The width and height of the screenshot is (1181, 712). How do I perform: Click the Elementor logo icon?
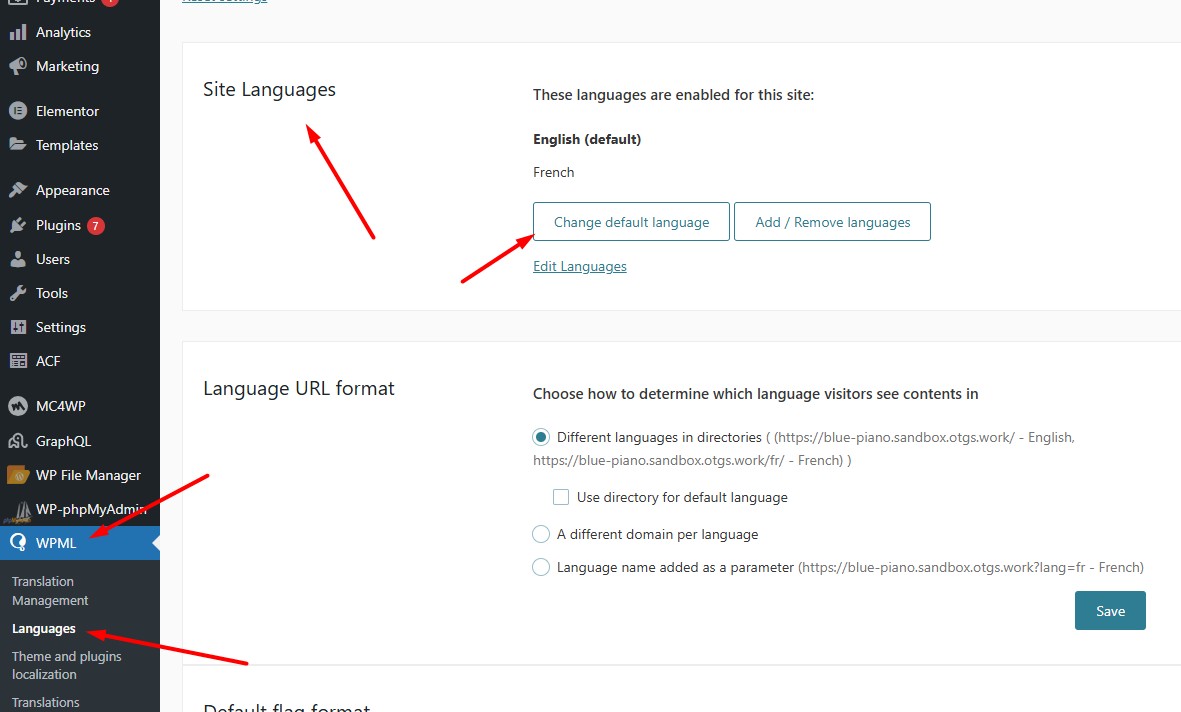18,111
